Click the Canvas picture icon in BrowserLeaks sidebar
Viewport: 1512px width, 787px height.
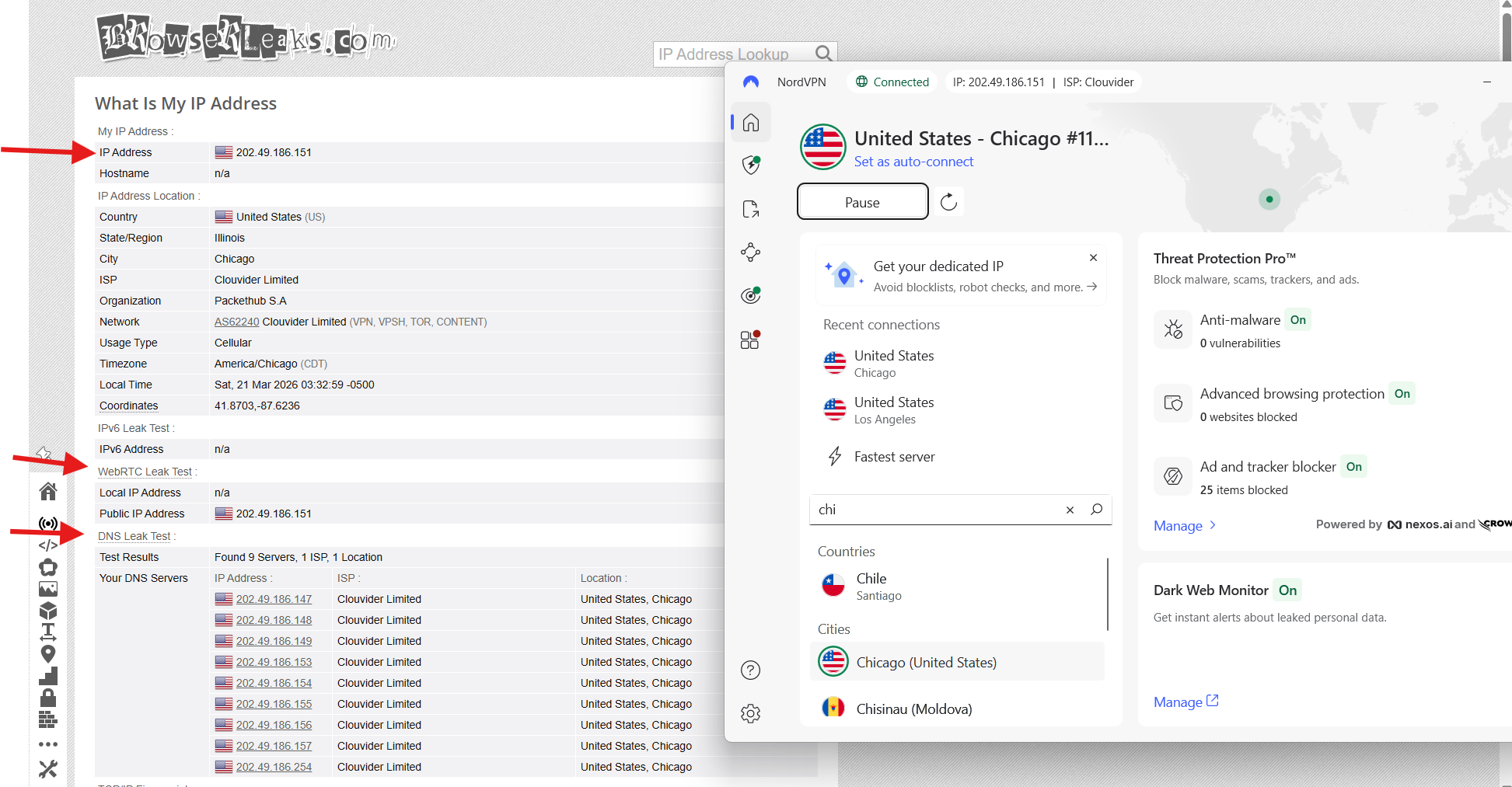(48, 589)
